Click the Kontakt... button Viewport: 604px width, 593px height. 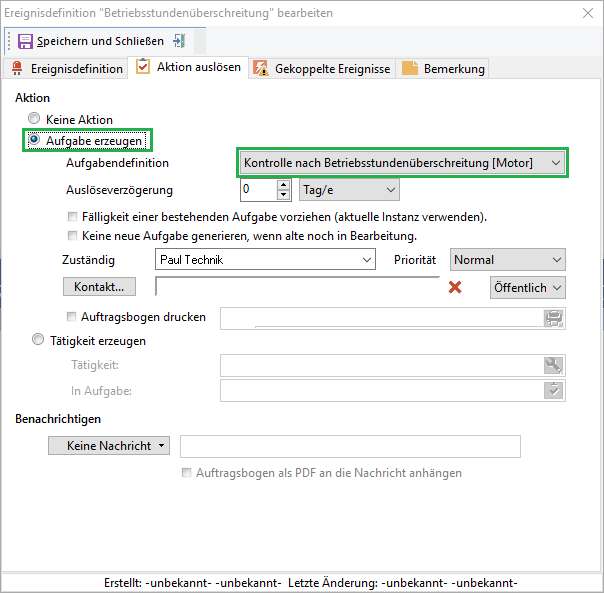coord(99,287)
